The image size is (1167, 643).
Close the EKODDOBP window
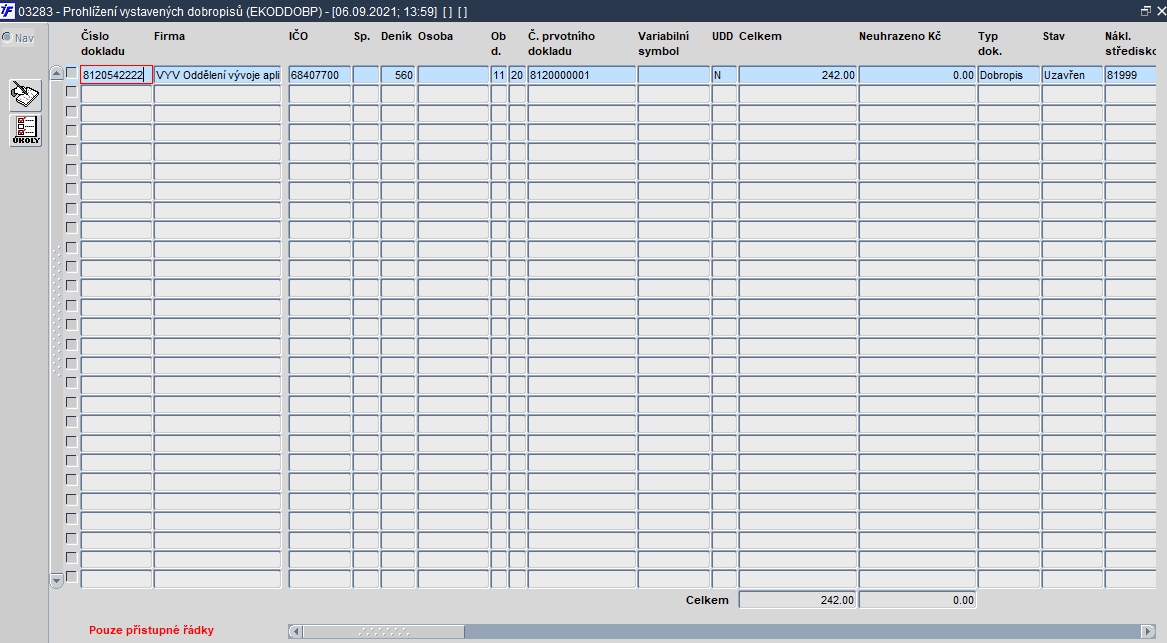pos(1160,11)
